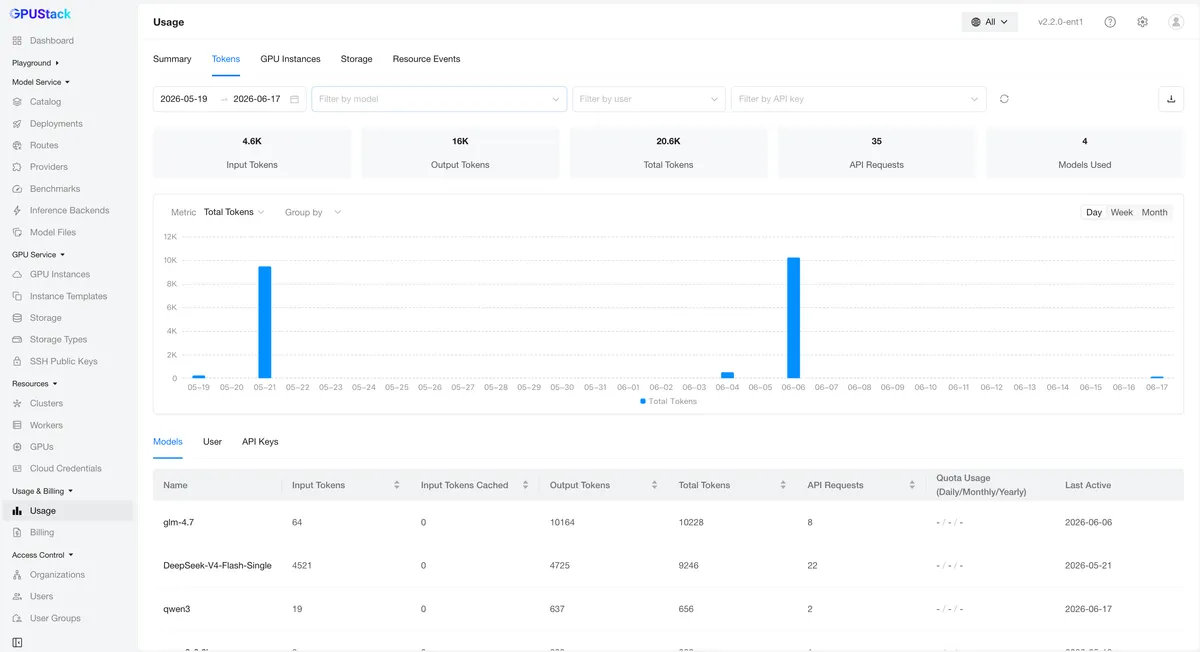Open the help question mark icon
Screen dimensions: 1200x652
(1110, 22)
